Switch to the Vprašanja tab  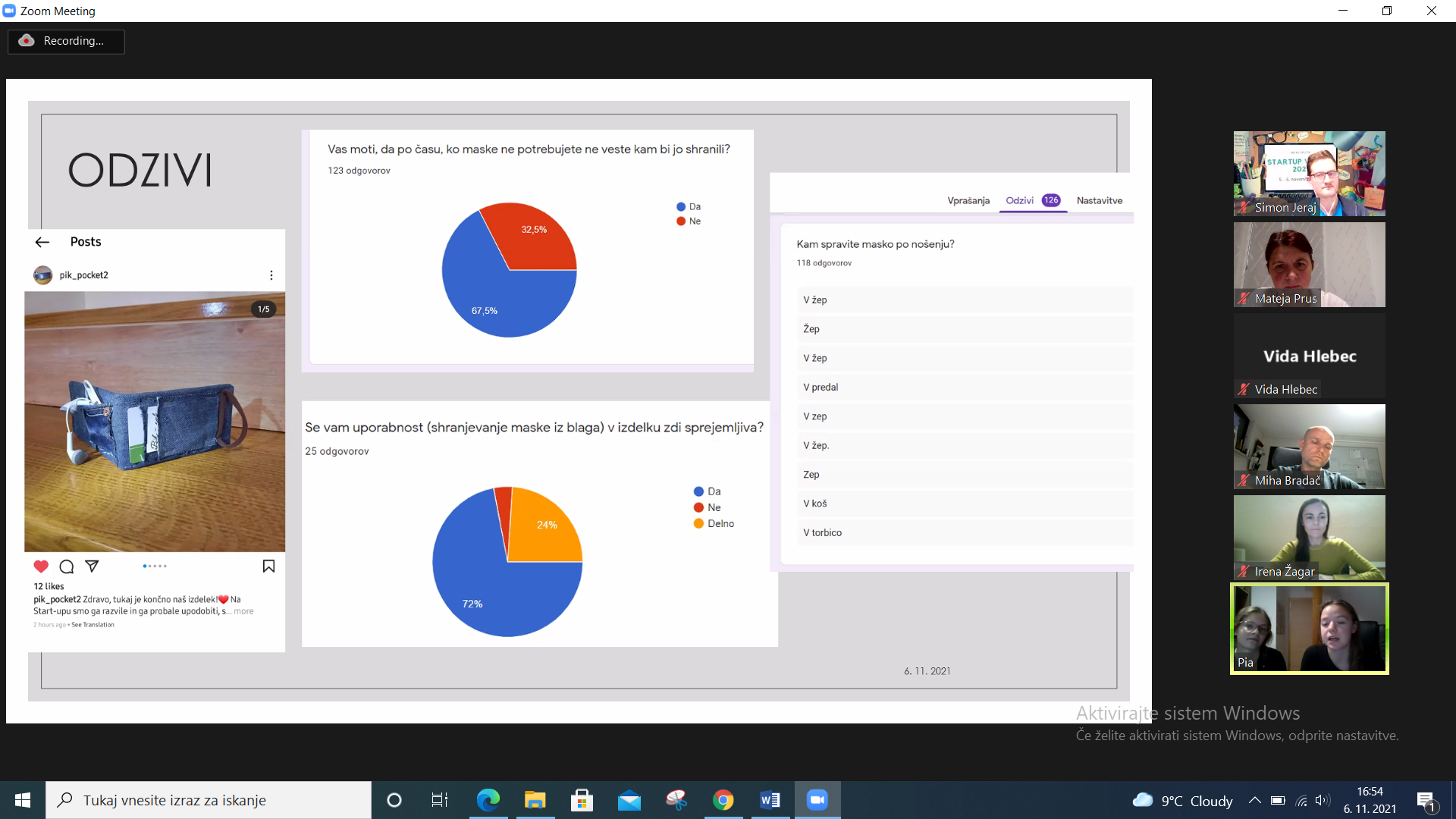click(968, 201)
